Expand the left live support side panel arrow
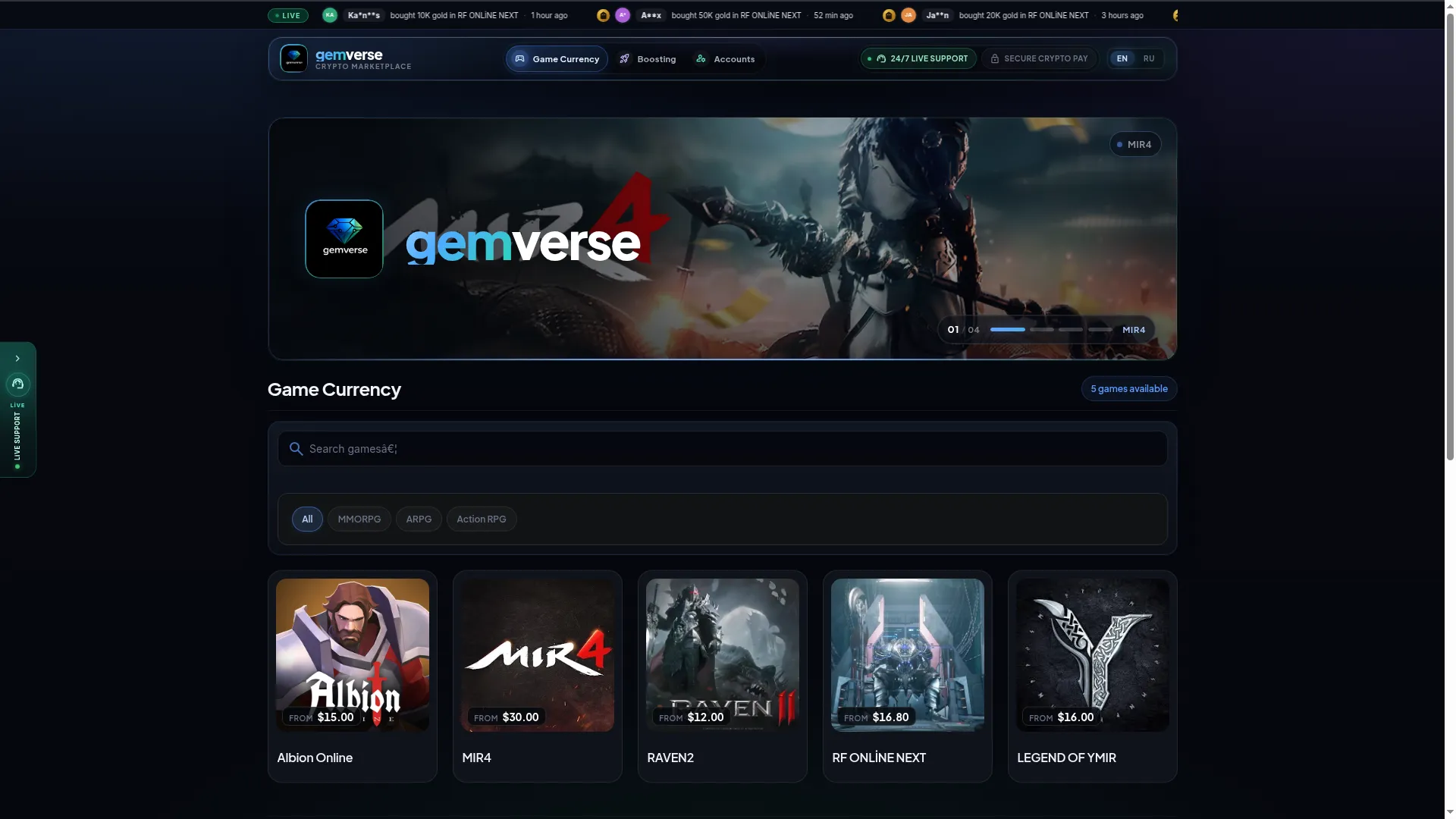The width and height of the screenshot is (1456, 819). click(x=17, y=359)
